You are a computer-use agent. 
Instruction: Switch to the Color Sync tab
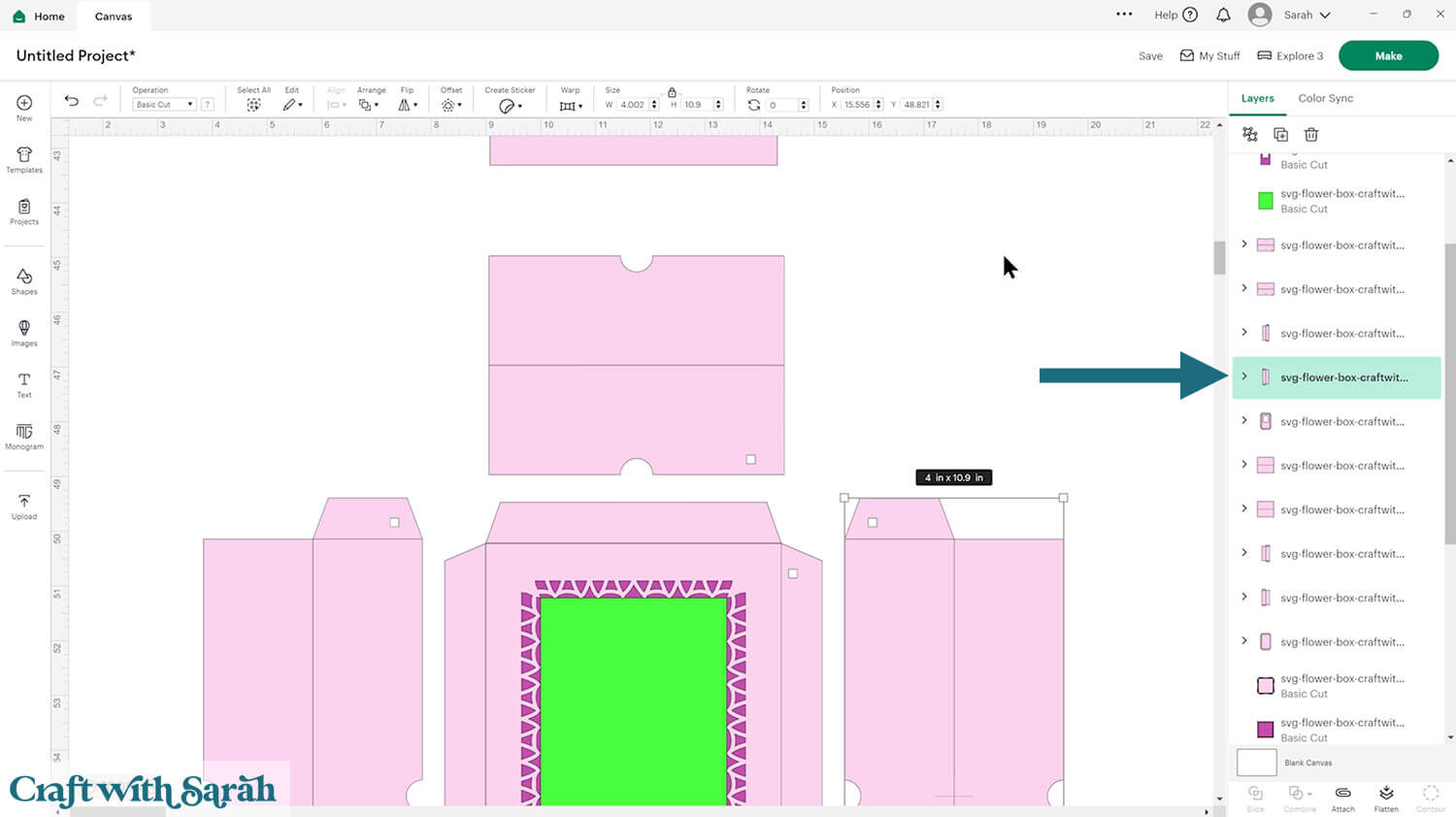click(x=1325, y=98)
